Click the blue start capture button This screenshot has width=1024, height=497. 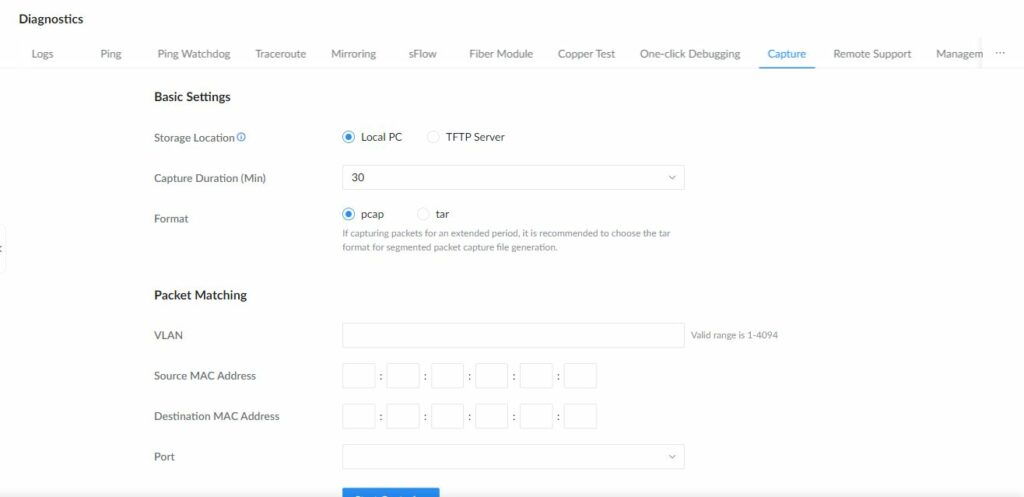(x=391, y=492)
